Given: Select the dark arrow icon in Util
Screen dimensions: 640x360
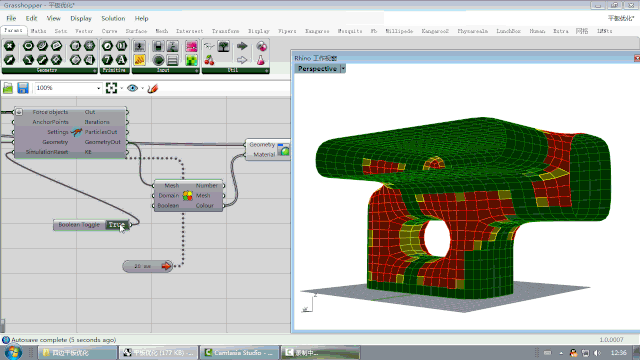Looking at the screenshot, I should pyautogui.click(x=242, y=46).
